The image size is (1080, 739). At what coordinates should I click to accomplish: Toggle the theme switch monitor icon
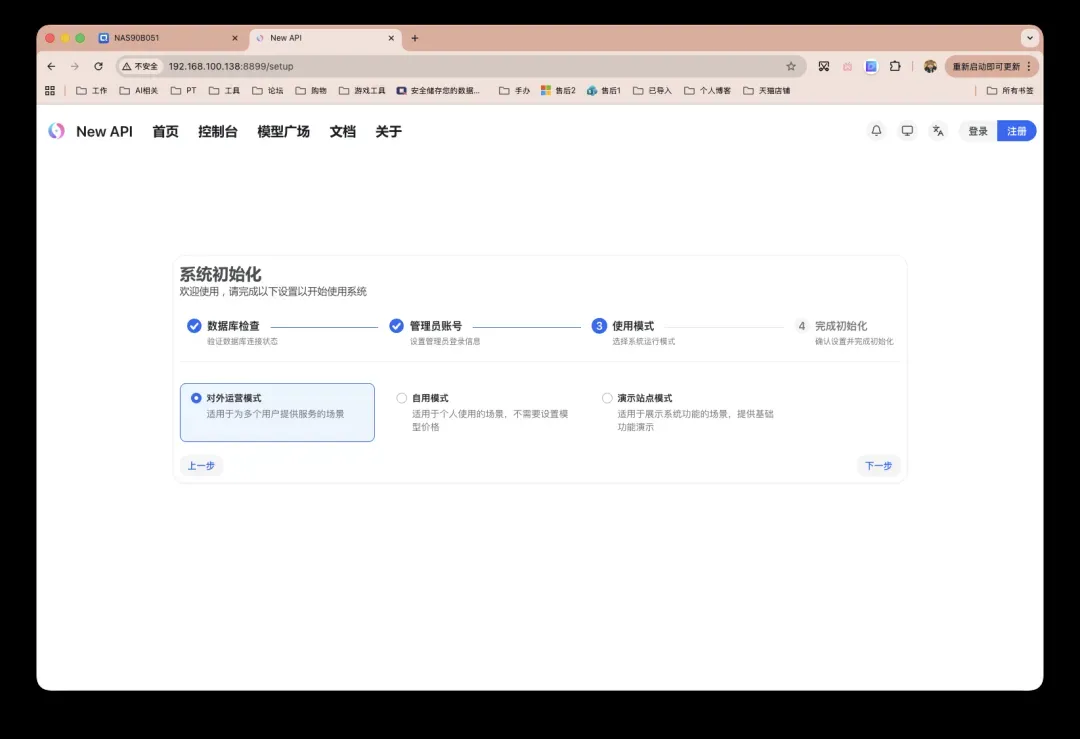[x=907, y=131]
